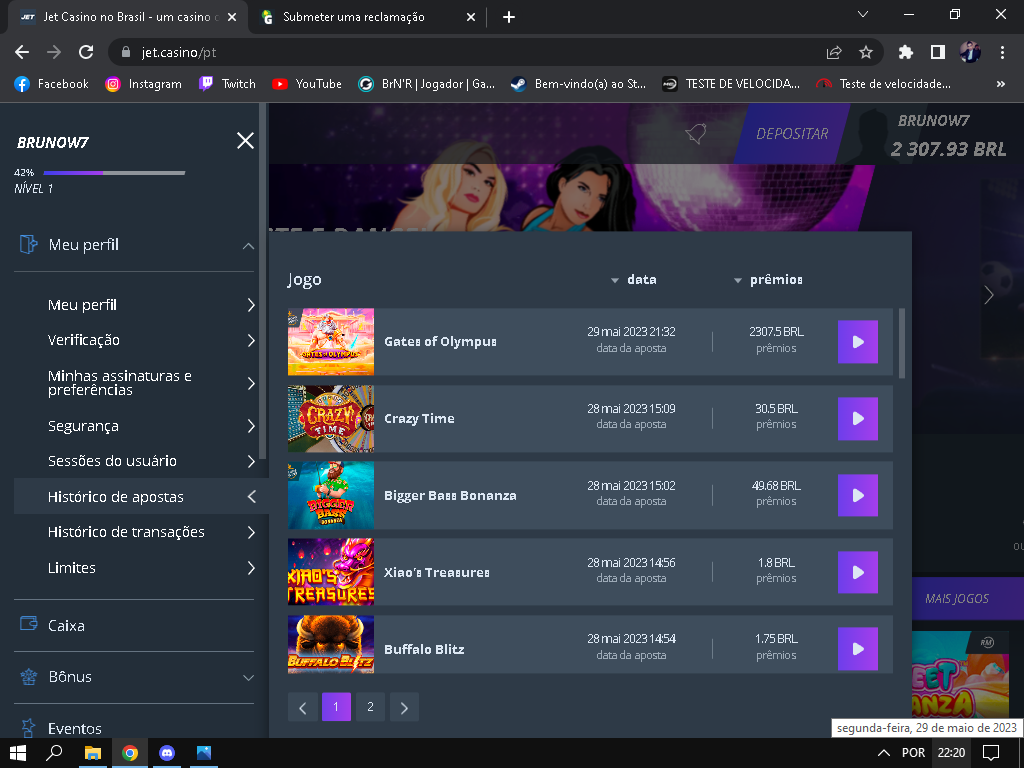Open Chrome extensions puzzle icon
The height and width of the screenshot is (768, 1024).
[906, 52]
